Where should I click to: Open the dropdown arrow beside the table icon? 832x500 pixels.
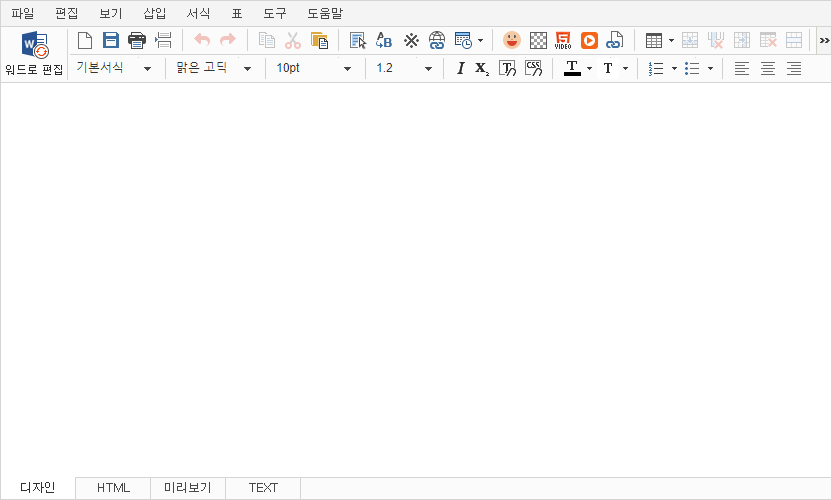coord(671,40)
